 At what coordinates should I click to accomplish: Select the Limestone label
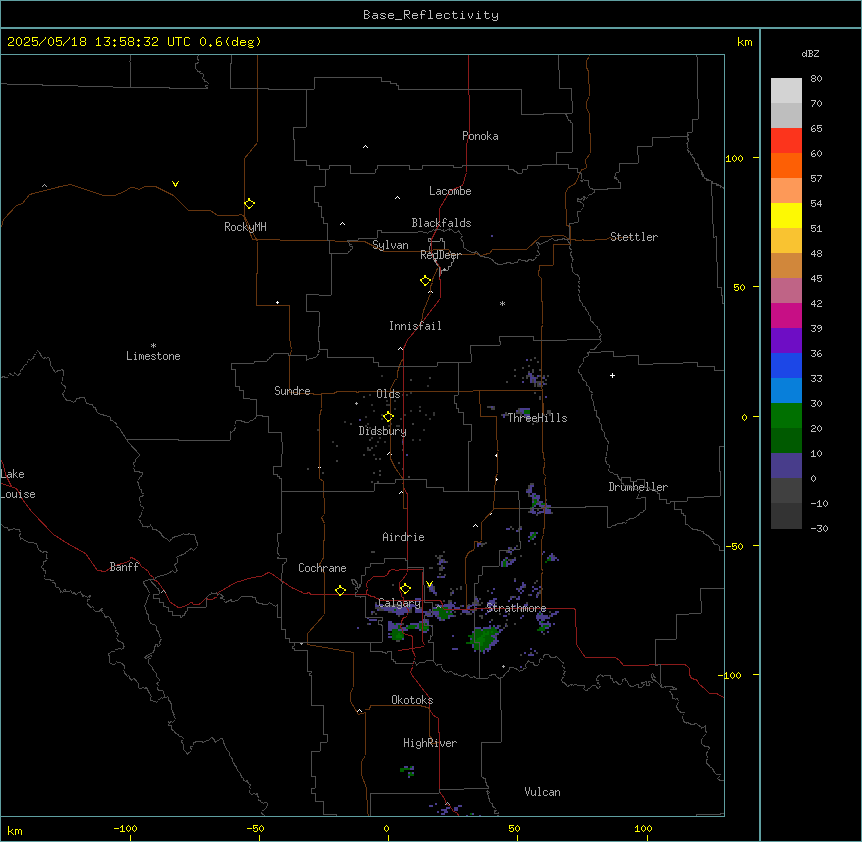coord(153,356)
